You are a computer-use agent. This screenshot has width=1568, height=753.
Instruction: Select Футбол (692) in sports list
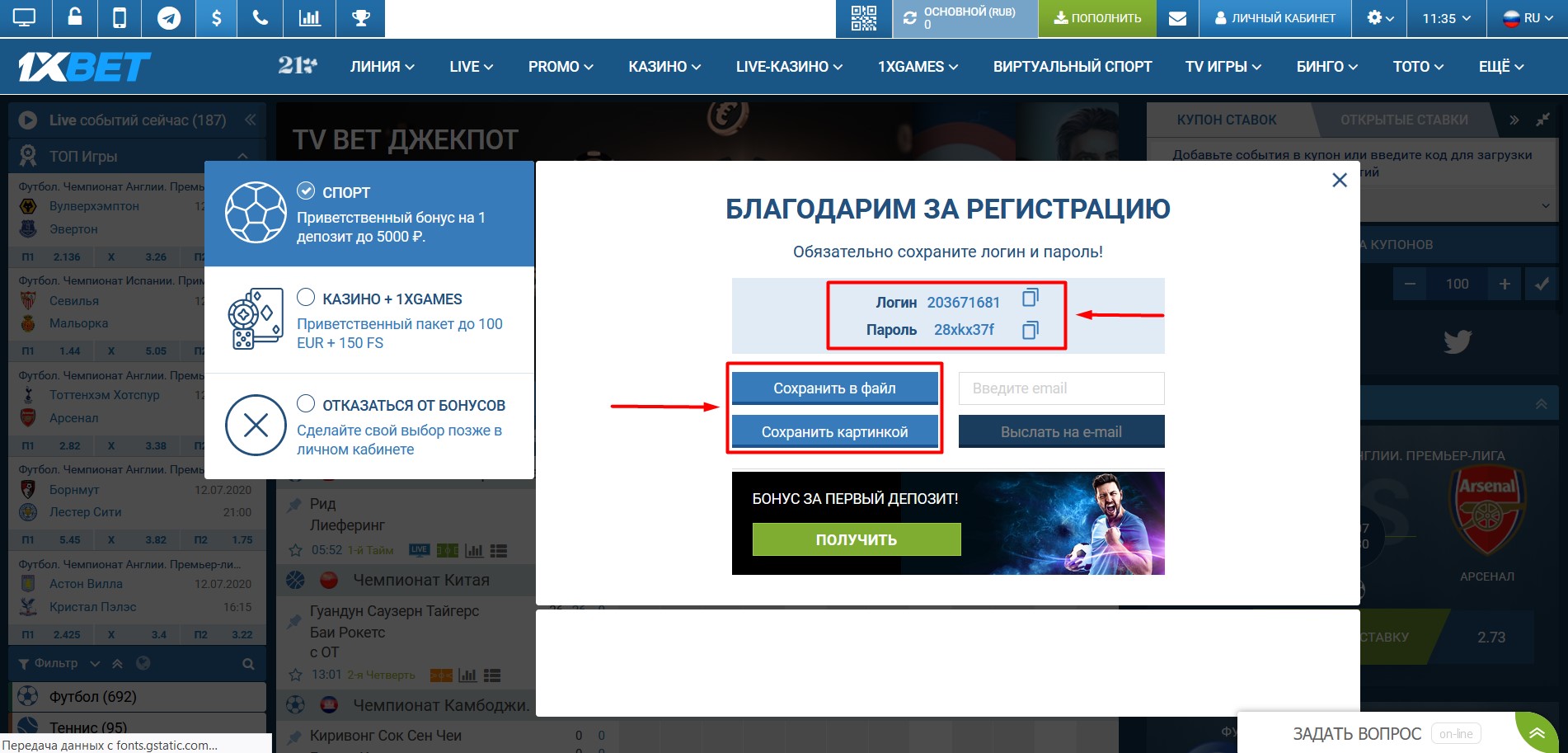(x=138, y=697)
